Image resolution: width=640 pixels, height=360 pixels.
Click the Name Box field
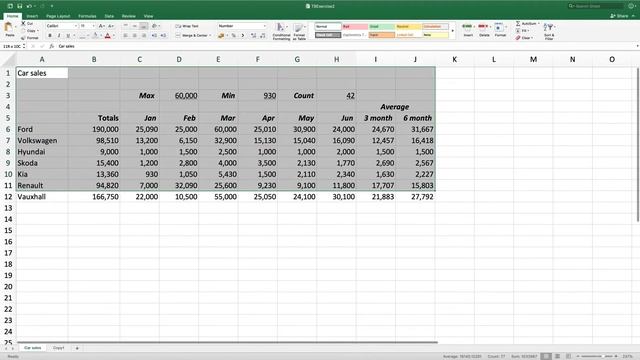click(13, 46)
